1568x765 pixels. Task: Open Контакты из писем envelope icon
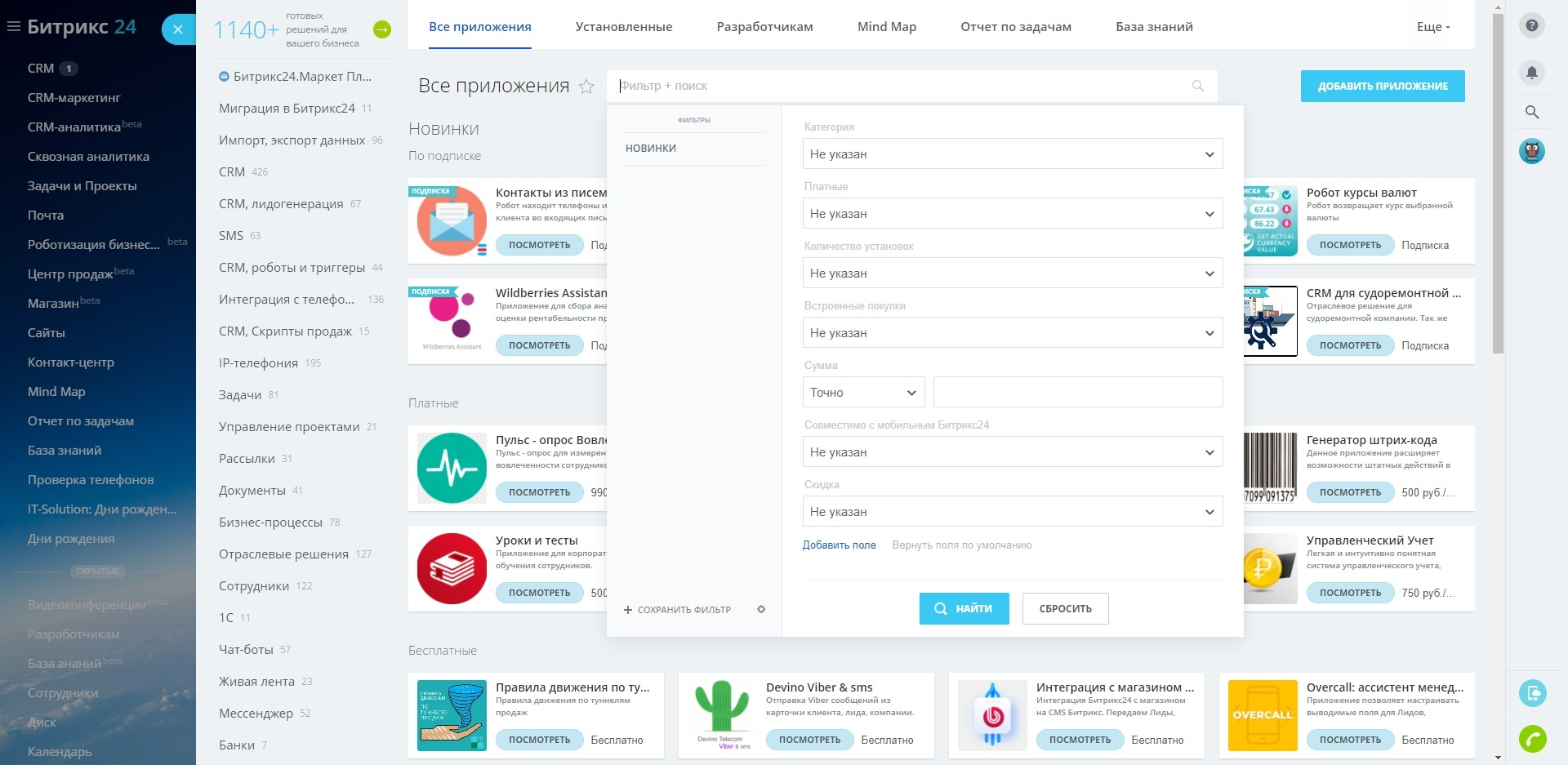452,220
